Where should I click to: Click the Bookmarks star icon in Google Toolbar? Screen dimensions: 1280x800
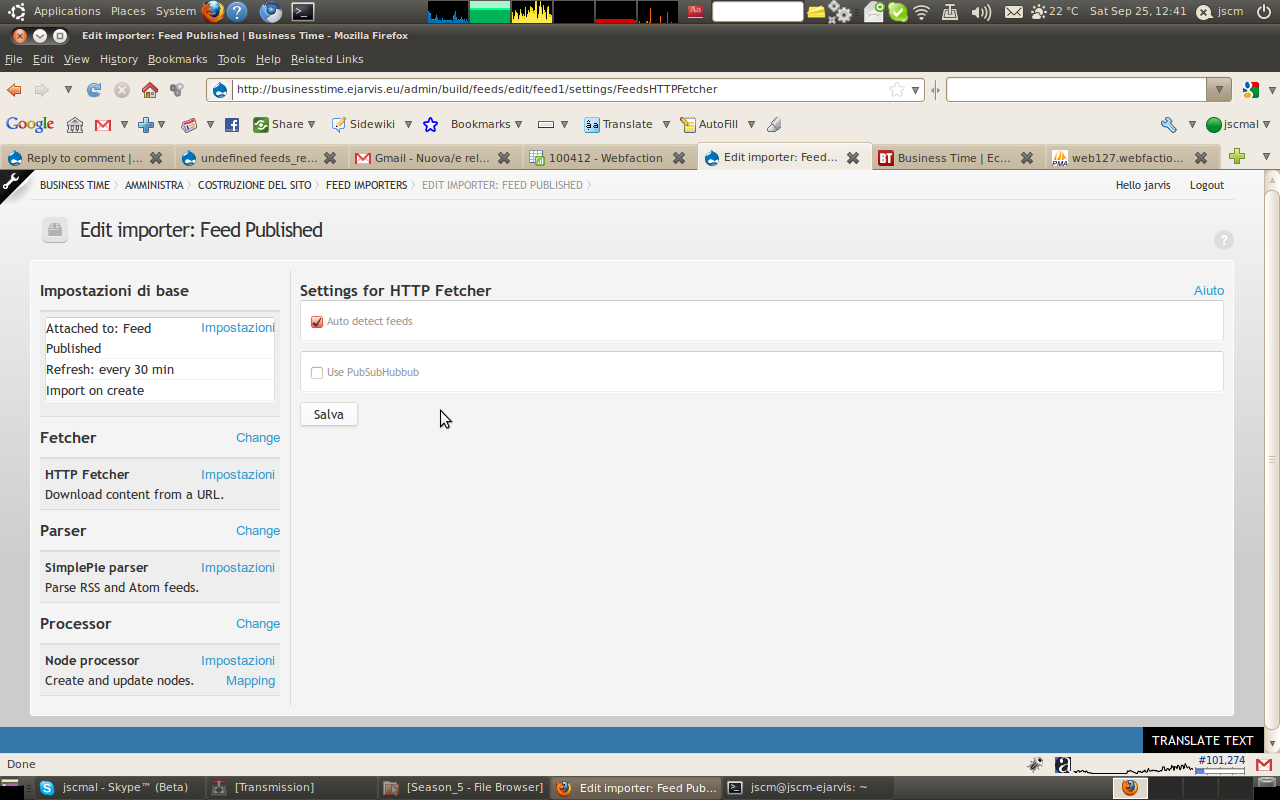(430, 124)
